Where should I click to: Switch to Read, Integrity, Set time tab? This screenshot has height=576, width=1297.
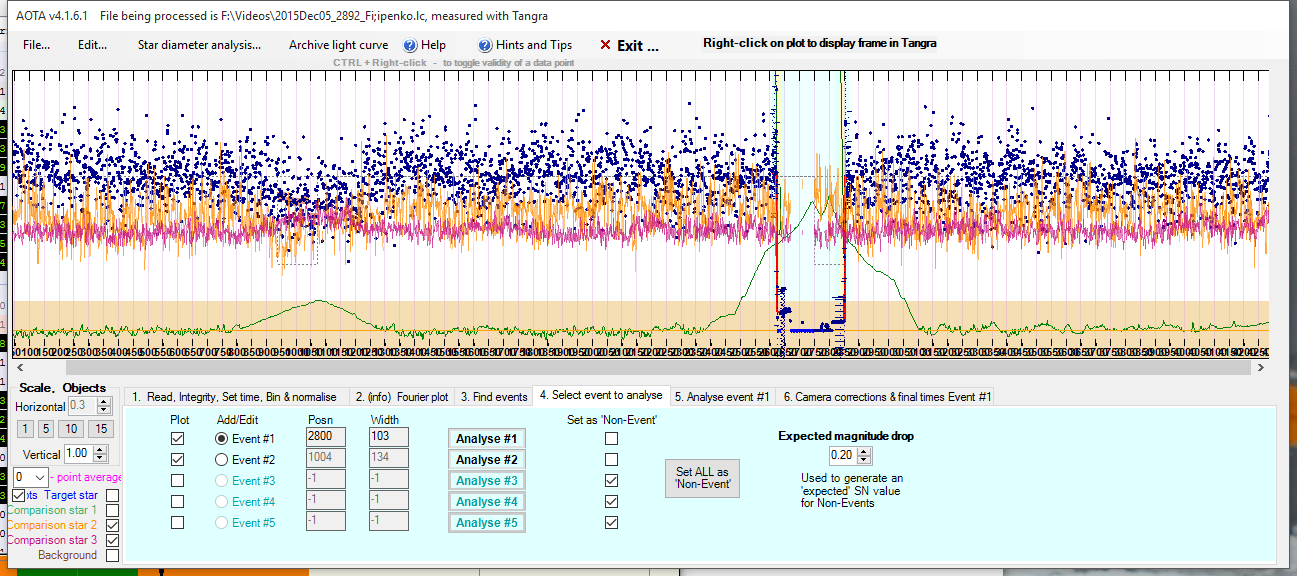click(x=237, y=397)
